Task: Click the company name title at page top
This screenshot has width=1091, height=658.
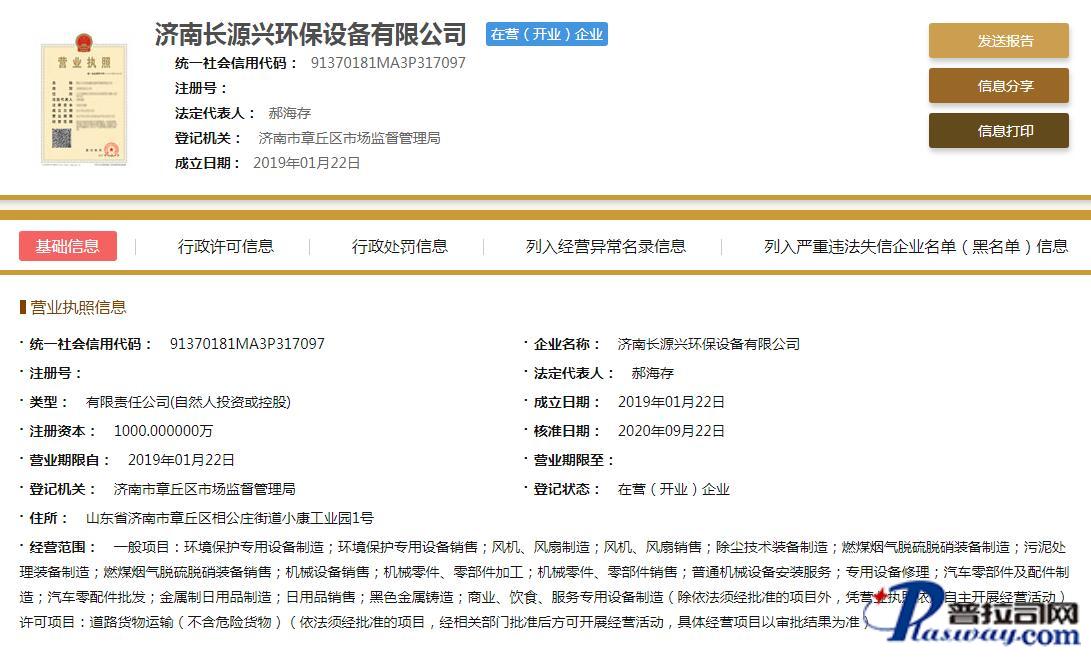Action: point(310,34)
